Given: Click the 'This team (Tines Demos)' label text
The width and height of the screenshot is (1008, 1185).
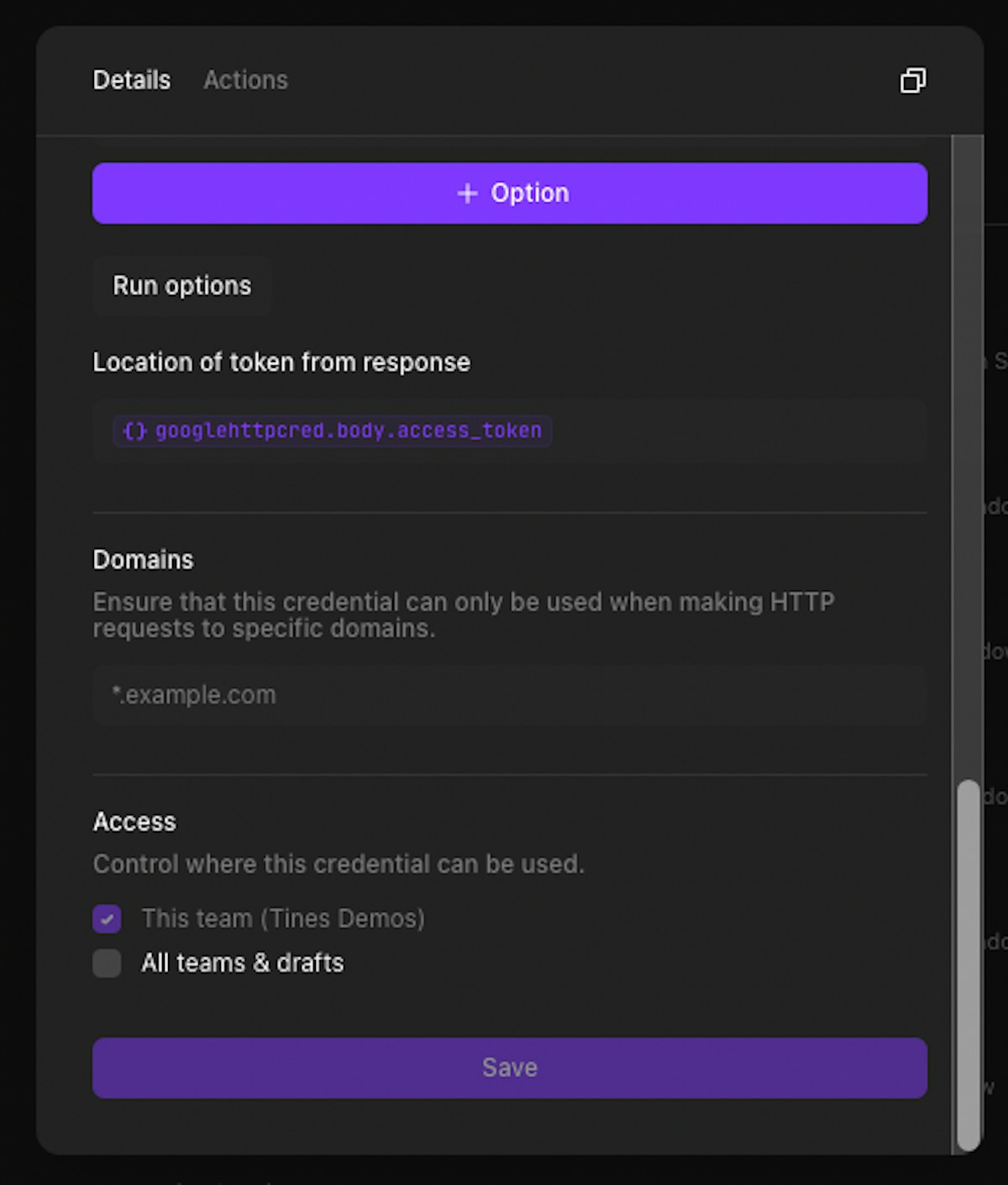Looking at the screenshot, I should coord(283,918).
